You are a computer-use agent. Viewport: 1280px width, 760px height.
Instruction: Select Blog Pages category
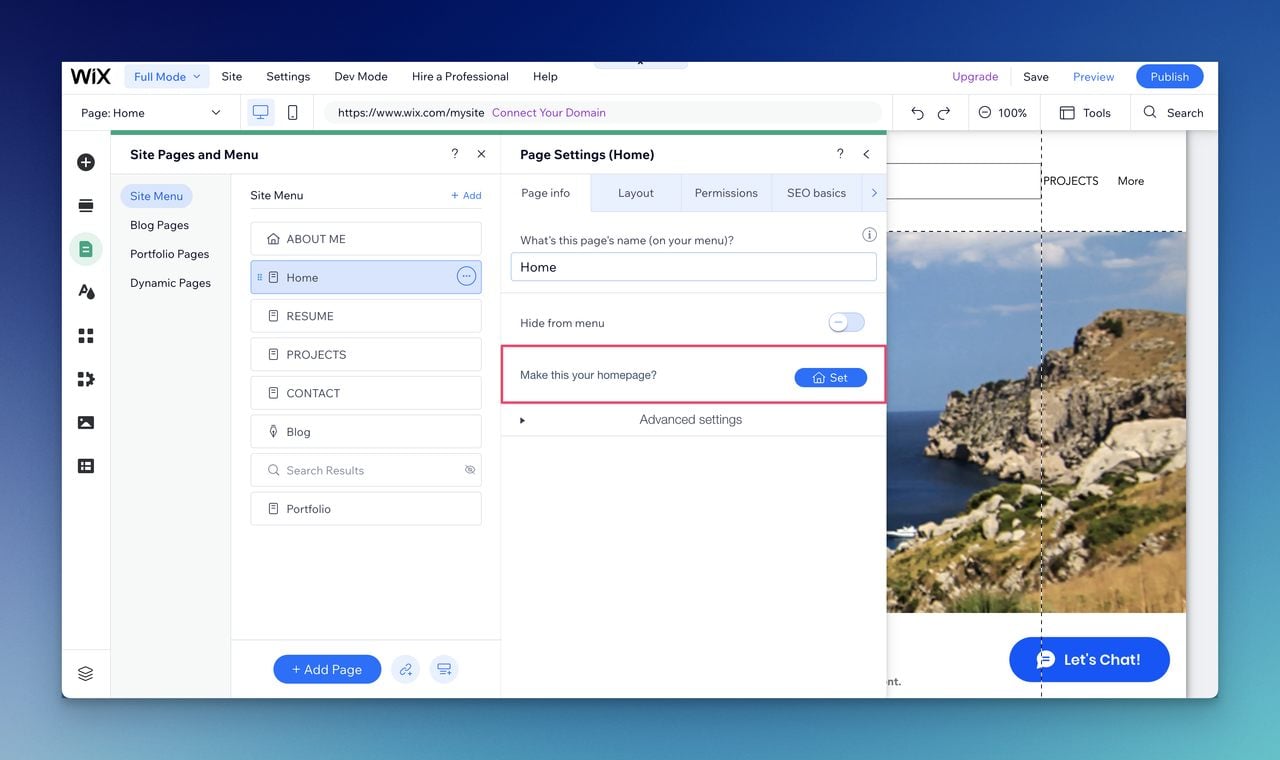pos(159,225)
